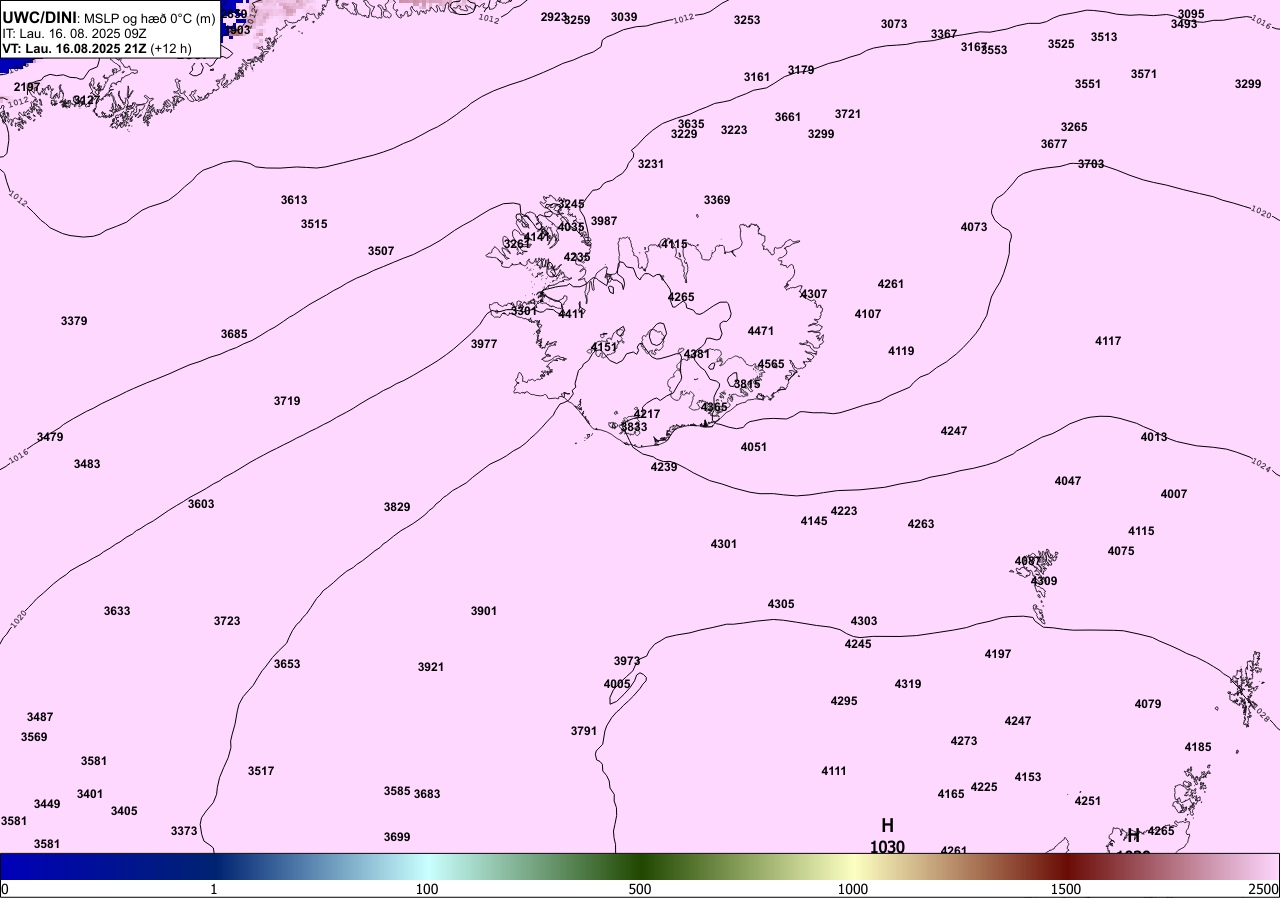Click the value 3703 on the map
This screenshot has height=898, width=1280.
click(x=1091, y=164)
